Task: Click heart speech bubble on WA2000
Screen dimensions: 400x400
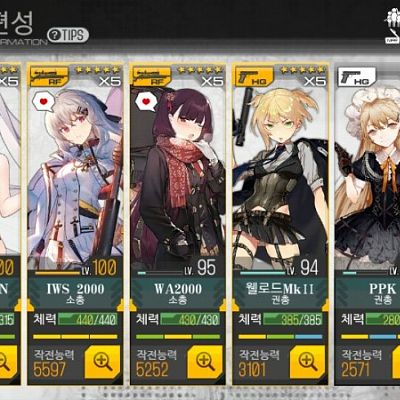Action: click(x=146, y=101)
